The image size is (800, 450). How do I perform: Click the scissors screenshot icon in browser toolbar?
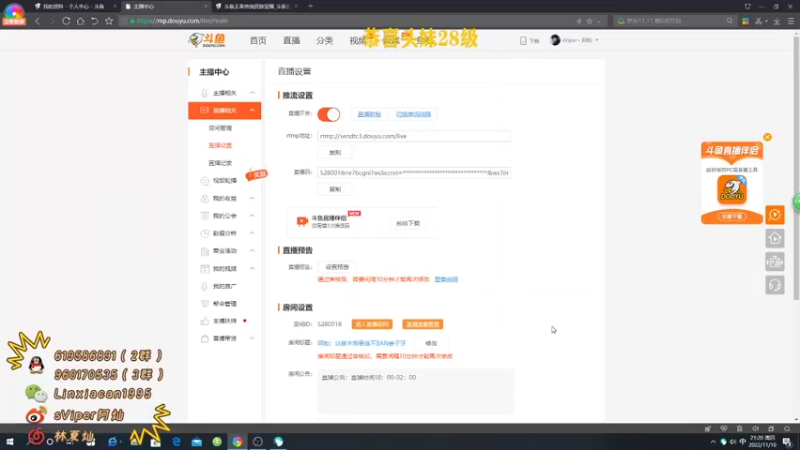759,21
